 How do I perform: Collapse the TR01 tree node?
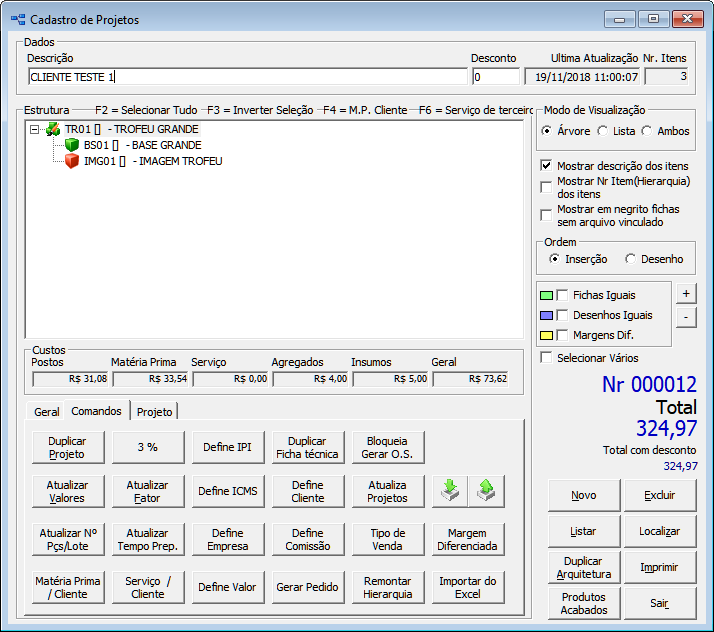pyautogui.click(x=35, y=129)
